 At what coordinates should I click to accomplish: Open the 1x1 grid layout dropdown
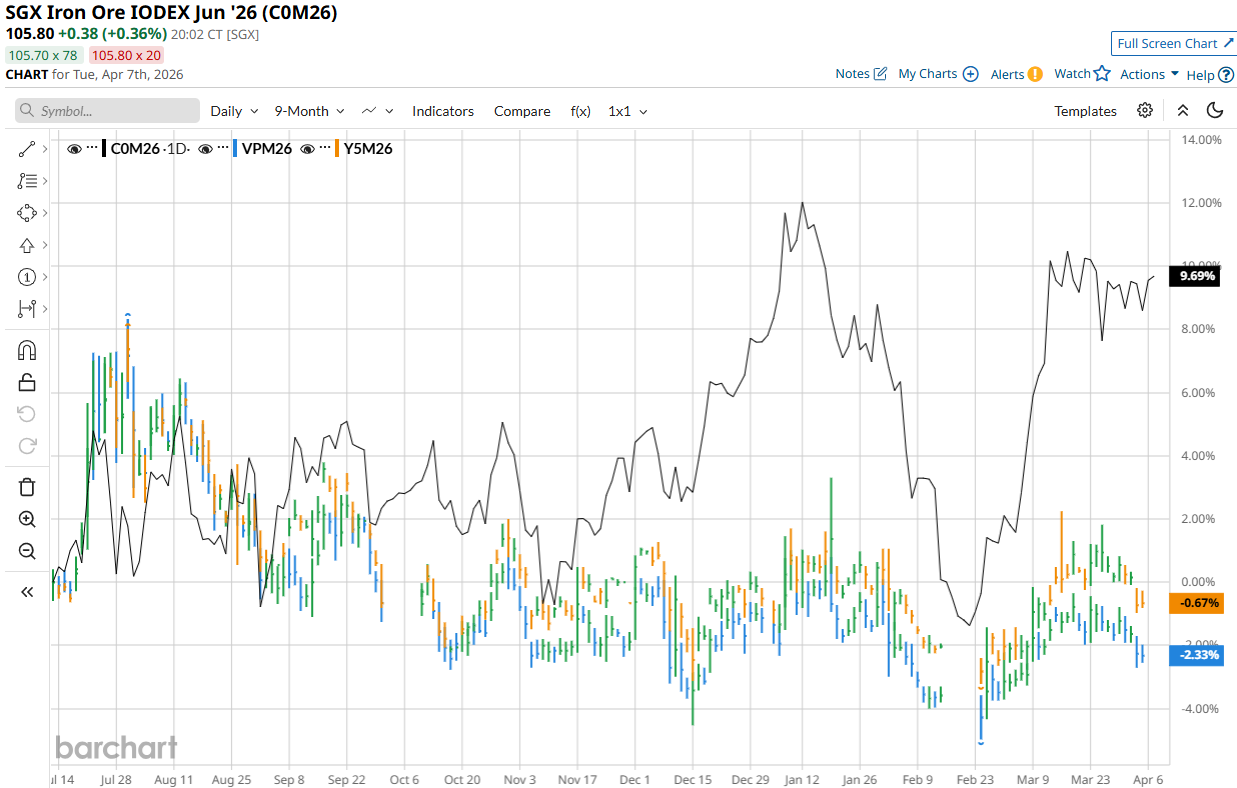(x=627, y=111)
